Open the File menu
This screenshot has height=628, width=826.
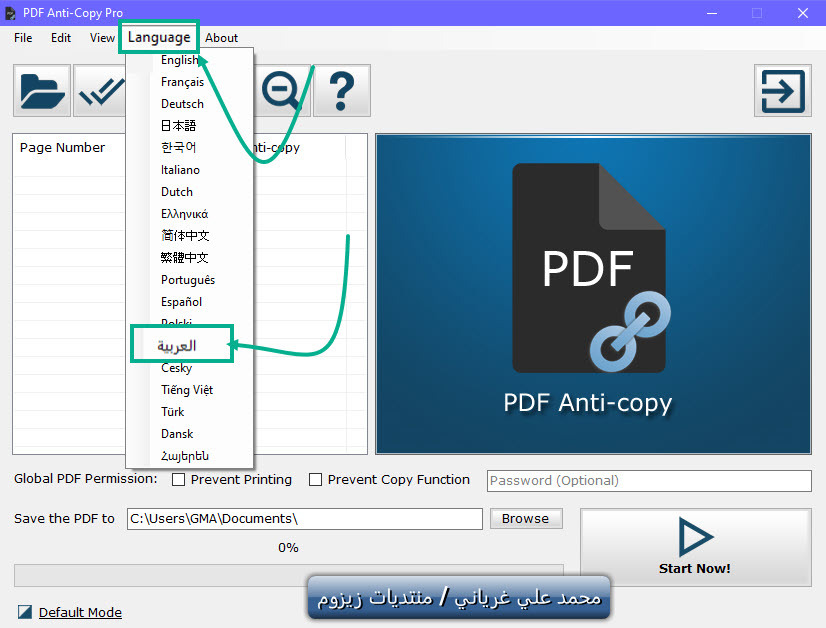[23, 38]
